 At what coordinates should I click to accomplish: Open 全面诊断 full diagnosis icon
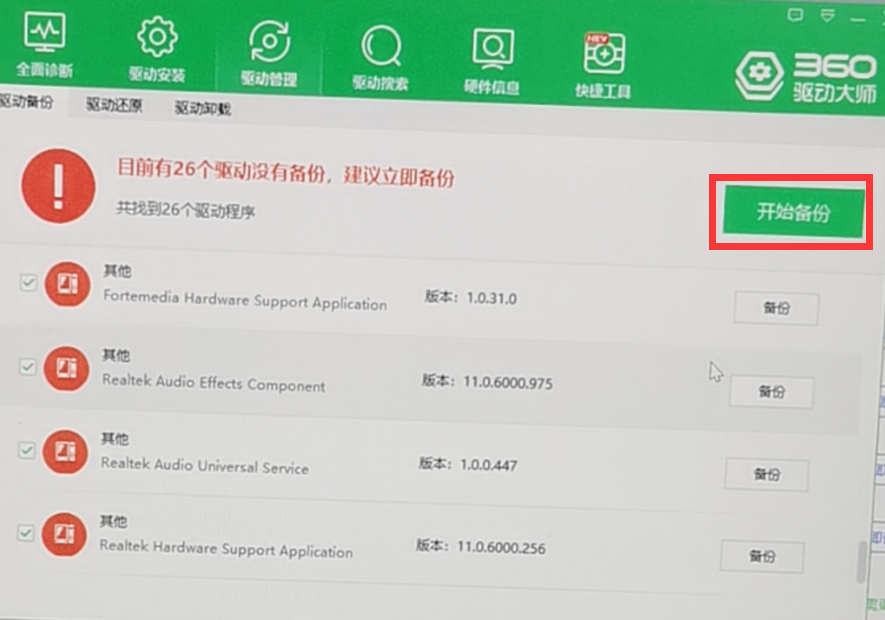pyautogui.click(x=45, y=33)
